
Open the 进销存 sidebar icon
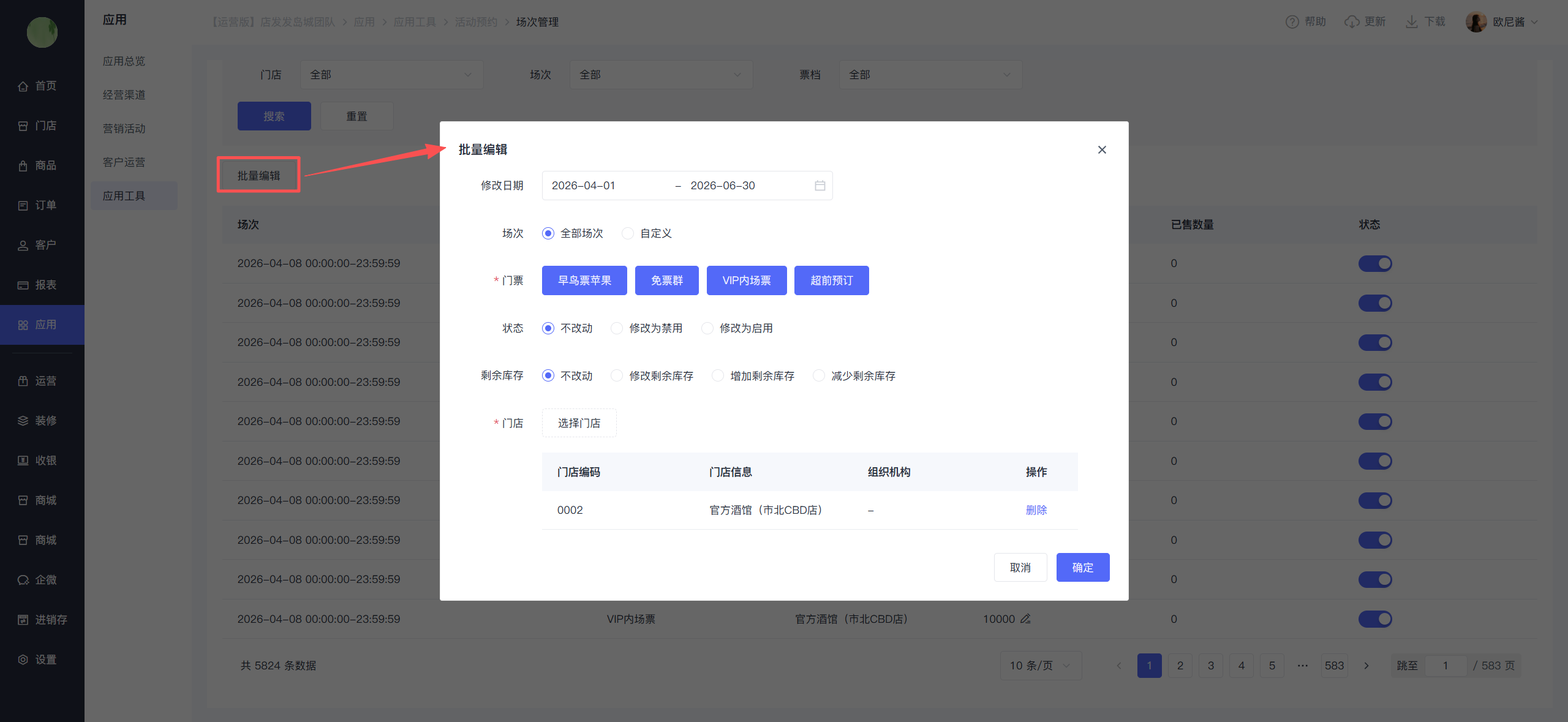[23, 620]
